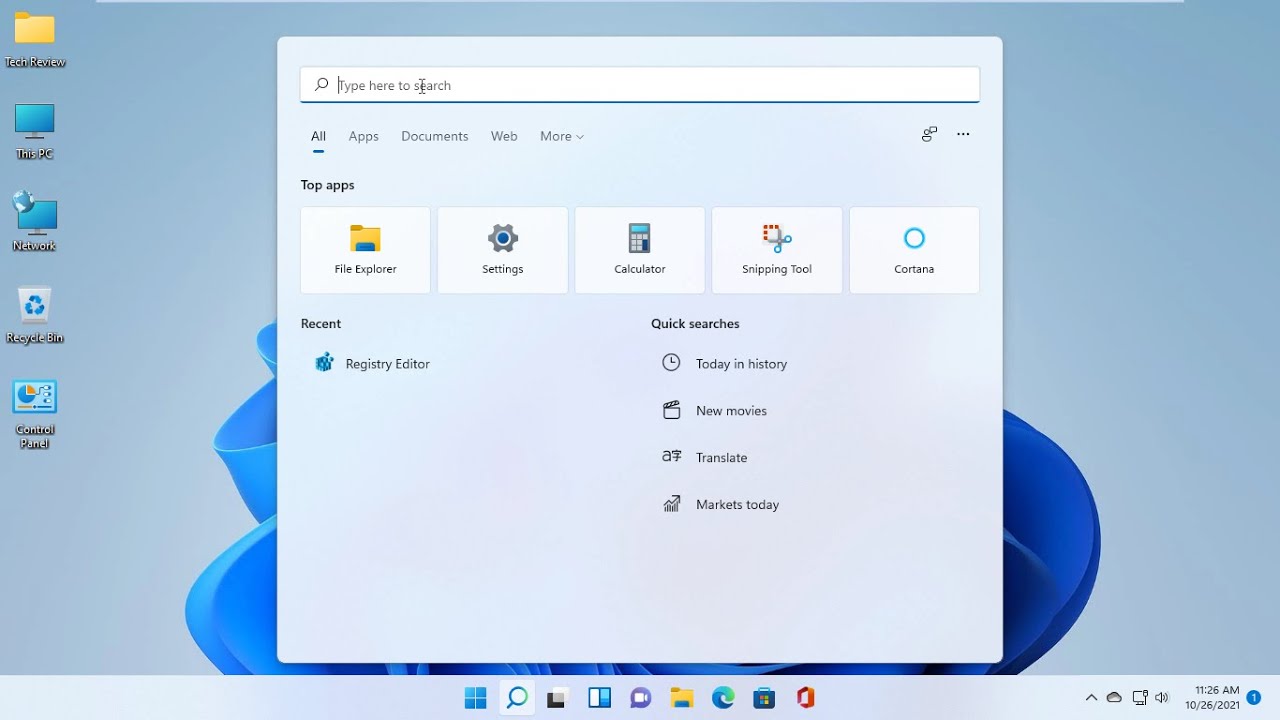Select Control Panel desktop icon

pyautogui.click(x=35, y=414)
